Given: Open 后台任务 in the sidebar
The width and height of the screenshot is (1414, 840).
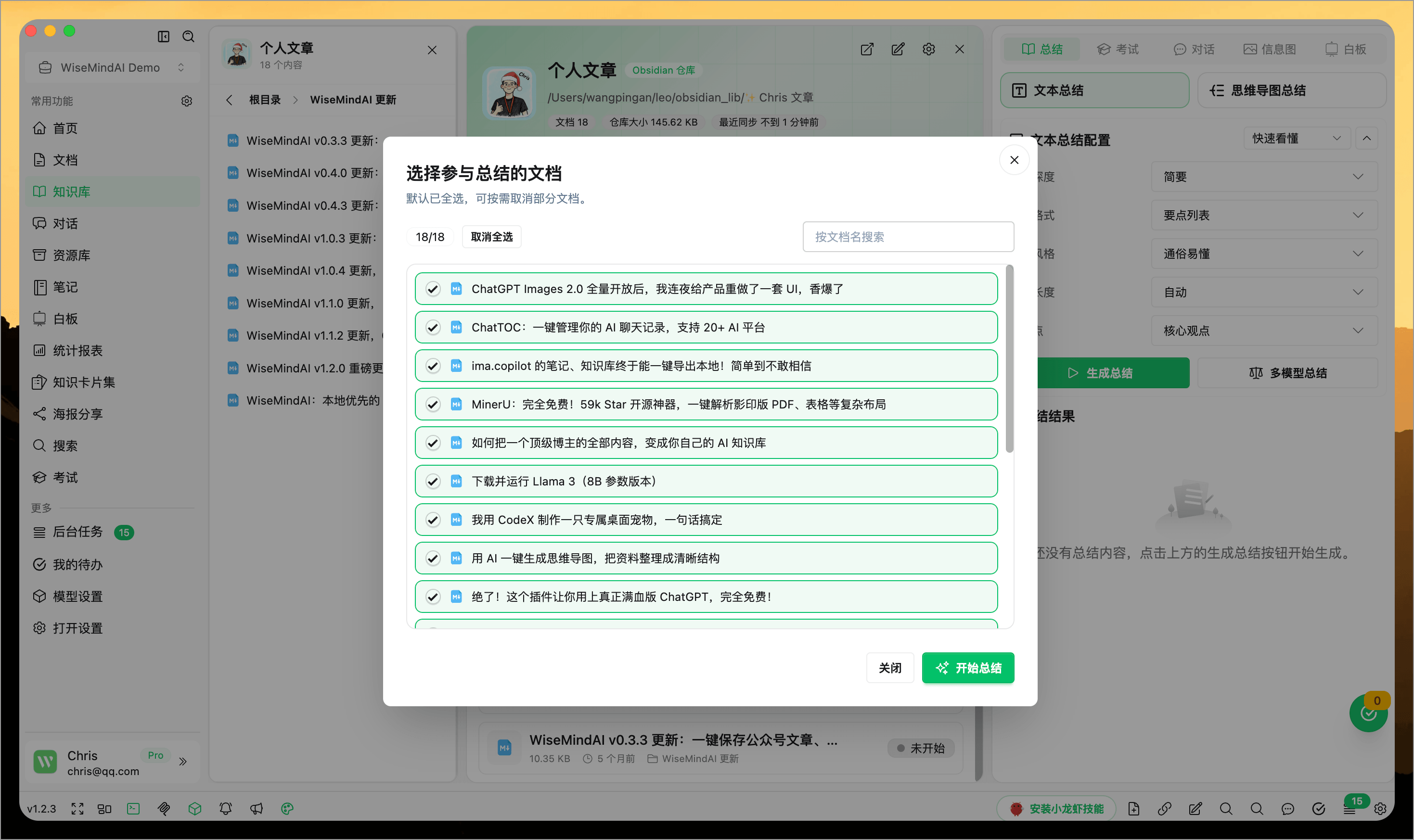Looking at the screenshot, I should (113, 532).
